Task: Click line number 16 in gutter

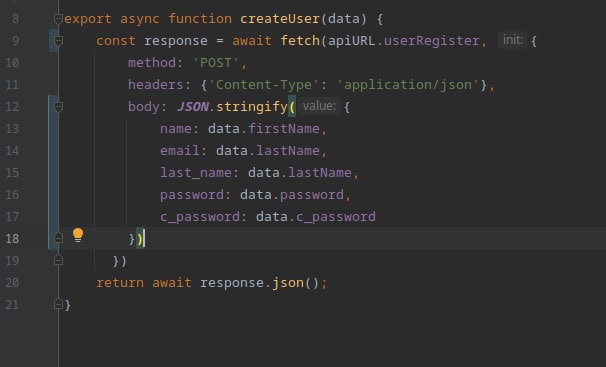Action: point(12,195)
